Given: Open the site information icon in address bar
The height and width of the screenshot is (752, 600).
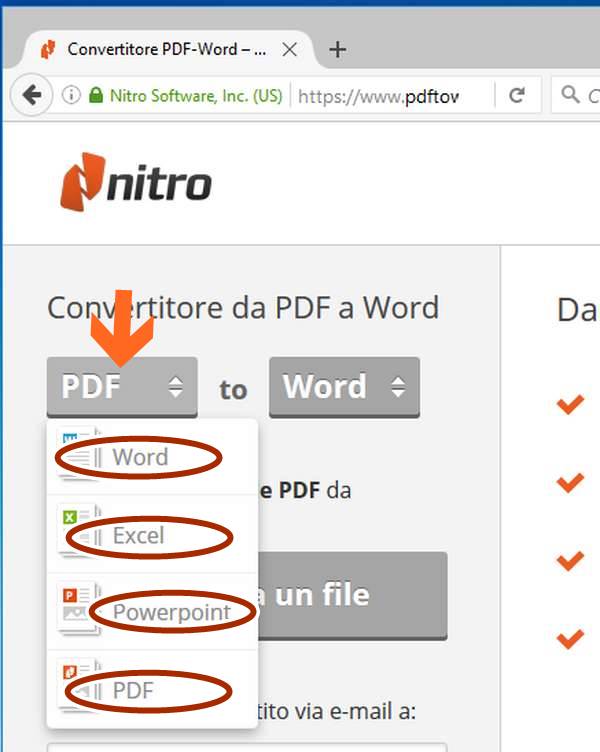Looking at the screenshot, I should tap(71, 95).
